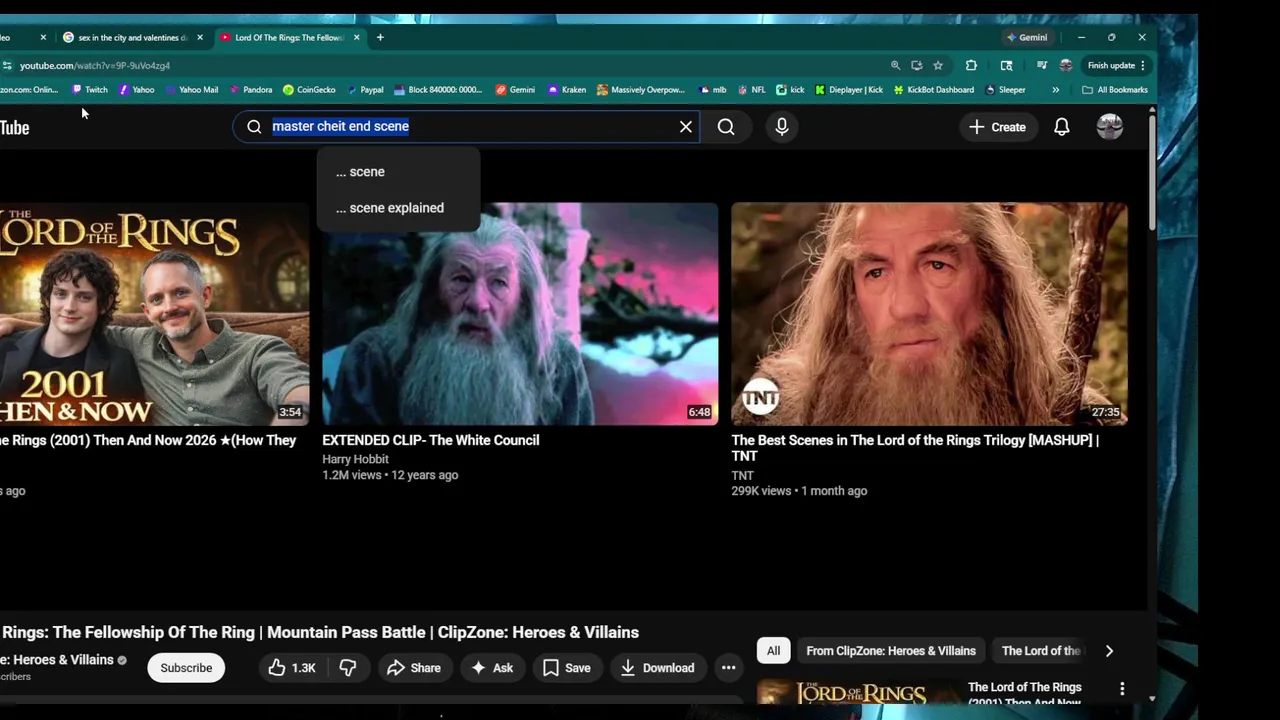The width and height of the screenshot is (1280, 720).
Task: Open the Kraken bookmark
Action: click(567, 90)
